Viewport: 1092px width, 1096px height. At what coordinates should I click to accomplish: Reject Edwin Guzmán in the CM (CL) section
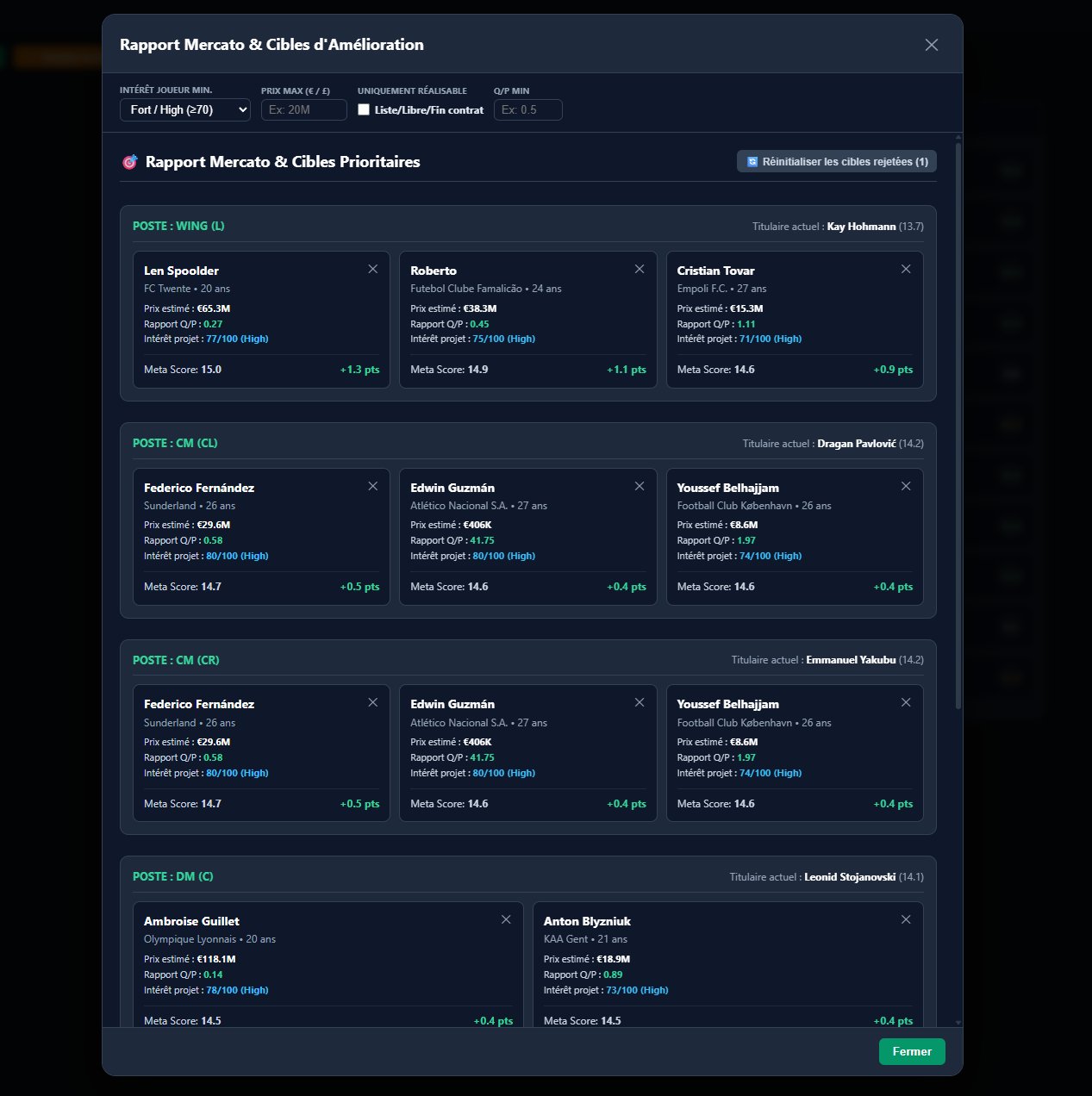tap(640, 486)
